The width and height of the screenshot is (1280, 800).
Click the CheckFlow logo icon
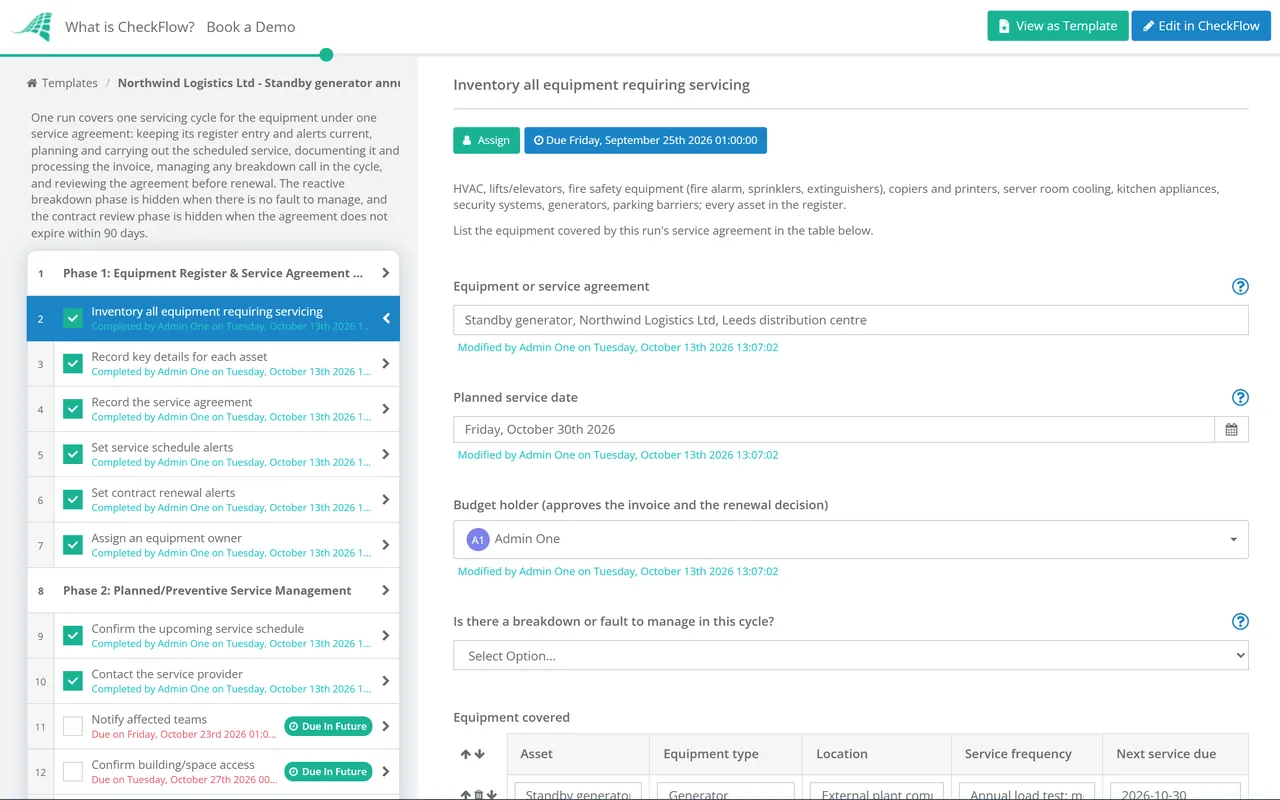(x=31, y=27)
